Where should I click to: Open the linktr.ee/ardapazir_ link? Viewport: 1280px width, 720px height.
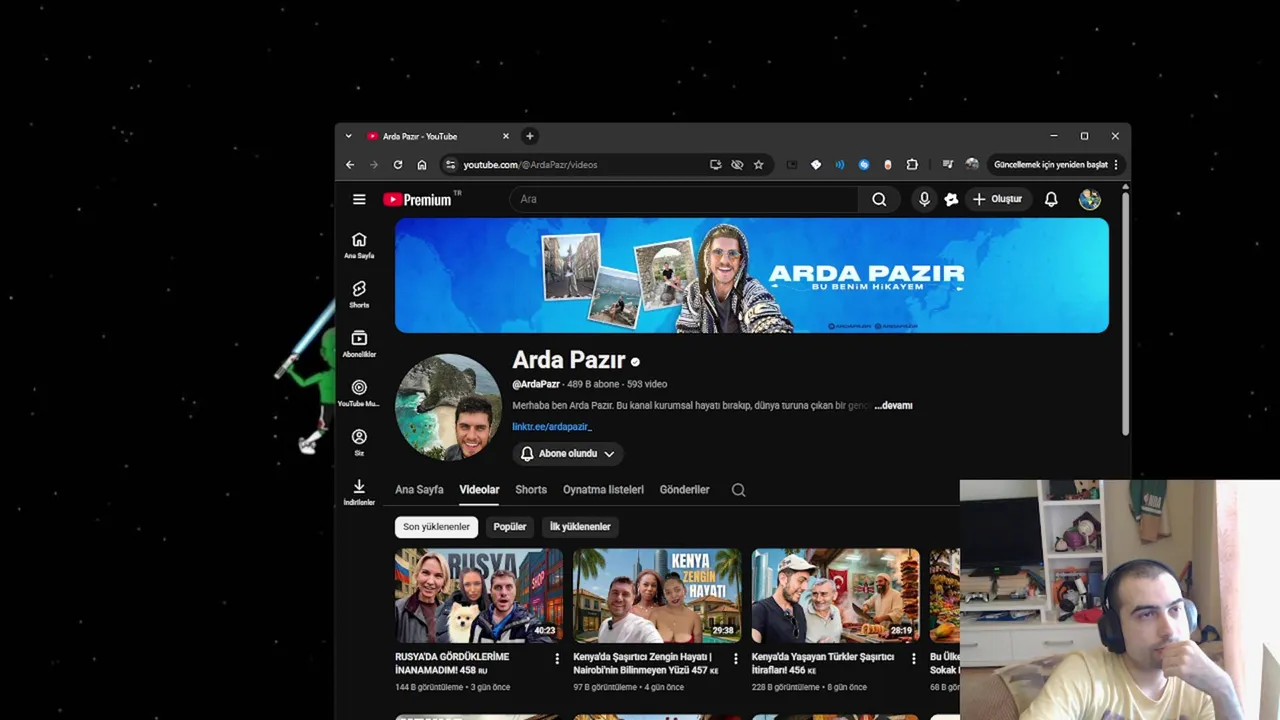pos(552,427)
